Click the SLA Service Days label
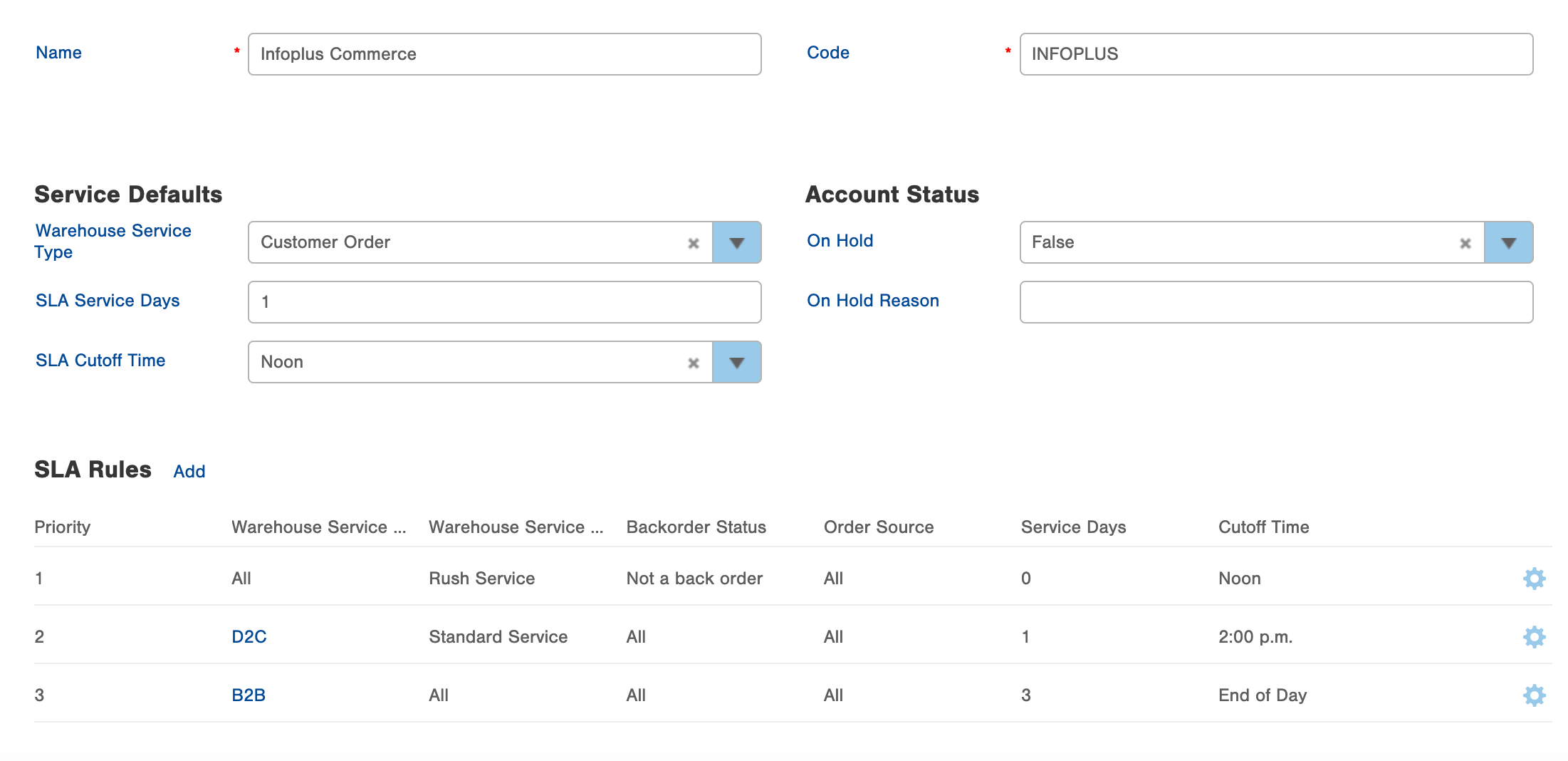Viewport: 1568px width, 761px height. tap(108, 301)
